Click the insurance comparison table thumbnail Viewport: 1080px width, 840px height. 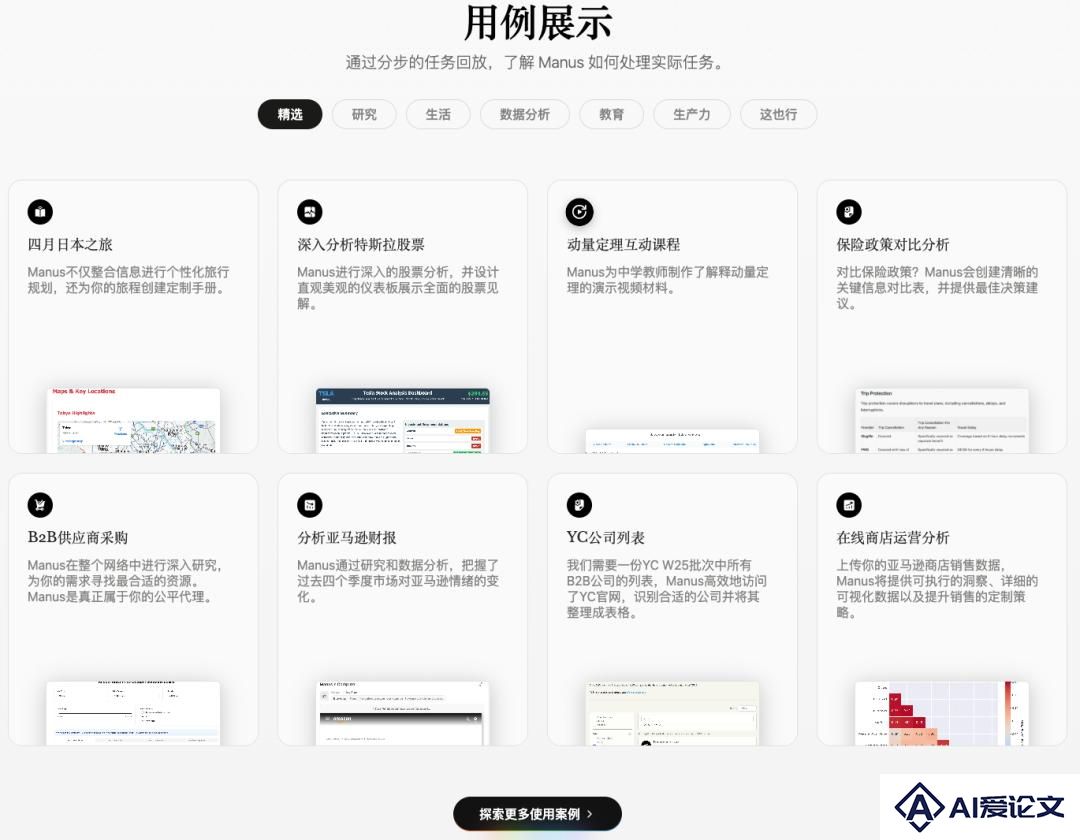click(942, 420)
